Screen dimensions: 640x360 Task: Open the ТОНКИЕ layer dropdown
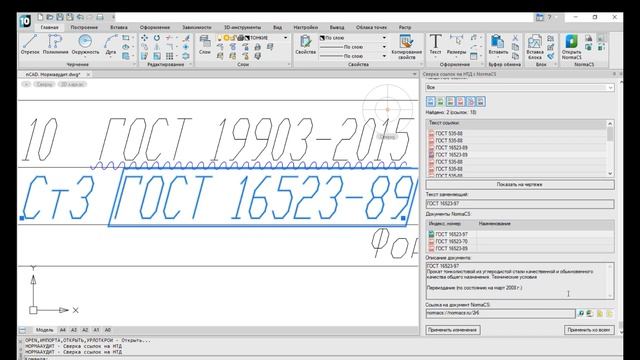click(286, 38)
